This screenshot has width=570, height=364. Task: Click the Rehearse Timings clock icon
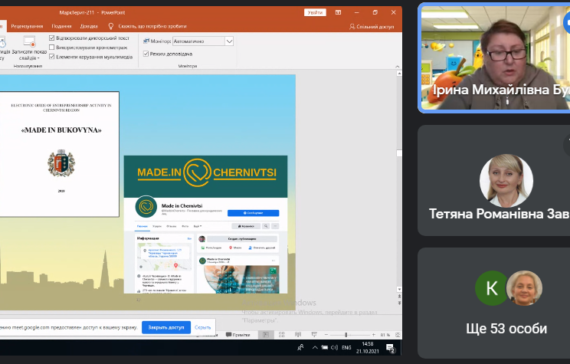(x=2, y=43)
